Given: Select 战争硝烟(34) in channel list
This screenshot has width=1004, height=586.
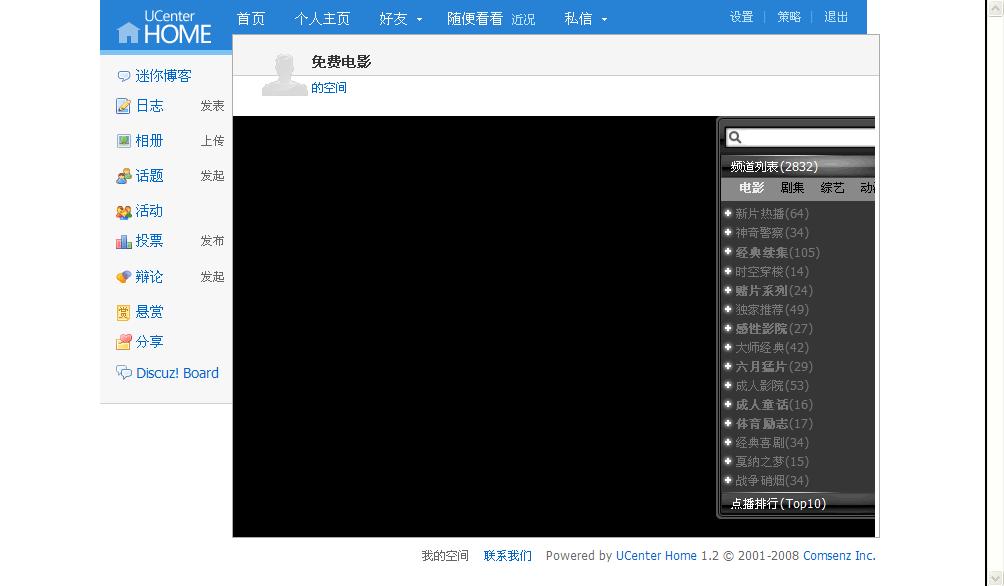Looking at the screenshot, I should [x=772, y=480].
